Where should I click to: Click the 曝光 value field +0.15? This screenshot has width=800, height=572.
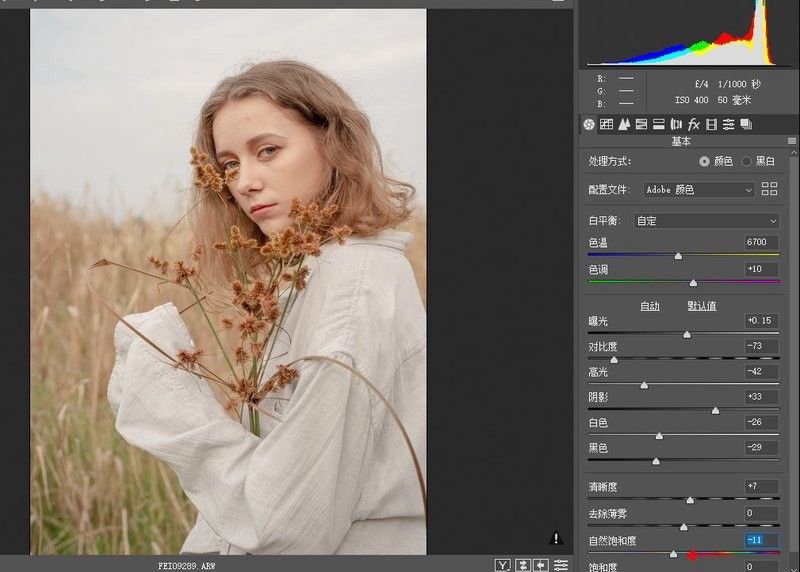click(x=761, y=320)
